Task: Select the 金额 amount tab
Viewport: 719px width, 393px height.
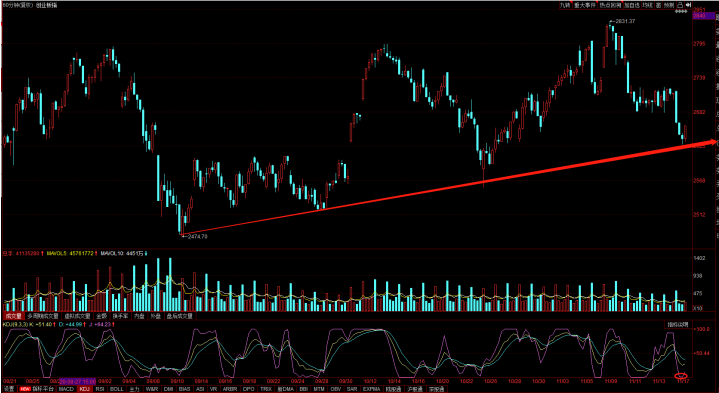Action: (x=101, y=316)
